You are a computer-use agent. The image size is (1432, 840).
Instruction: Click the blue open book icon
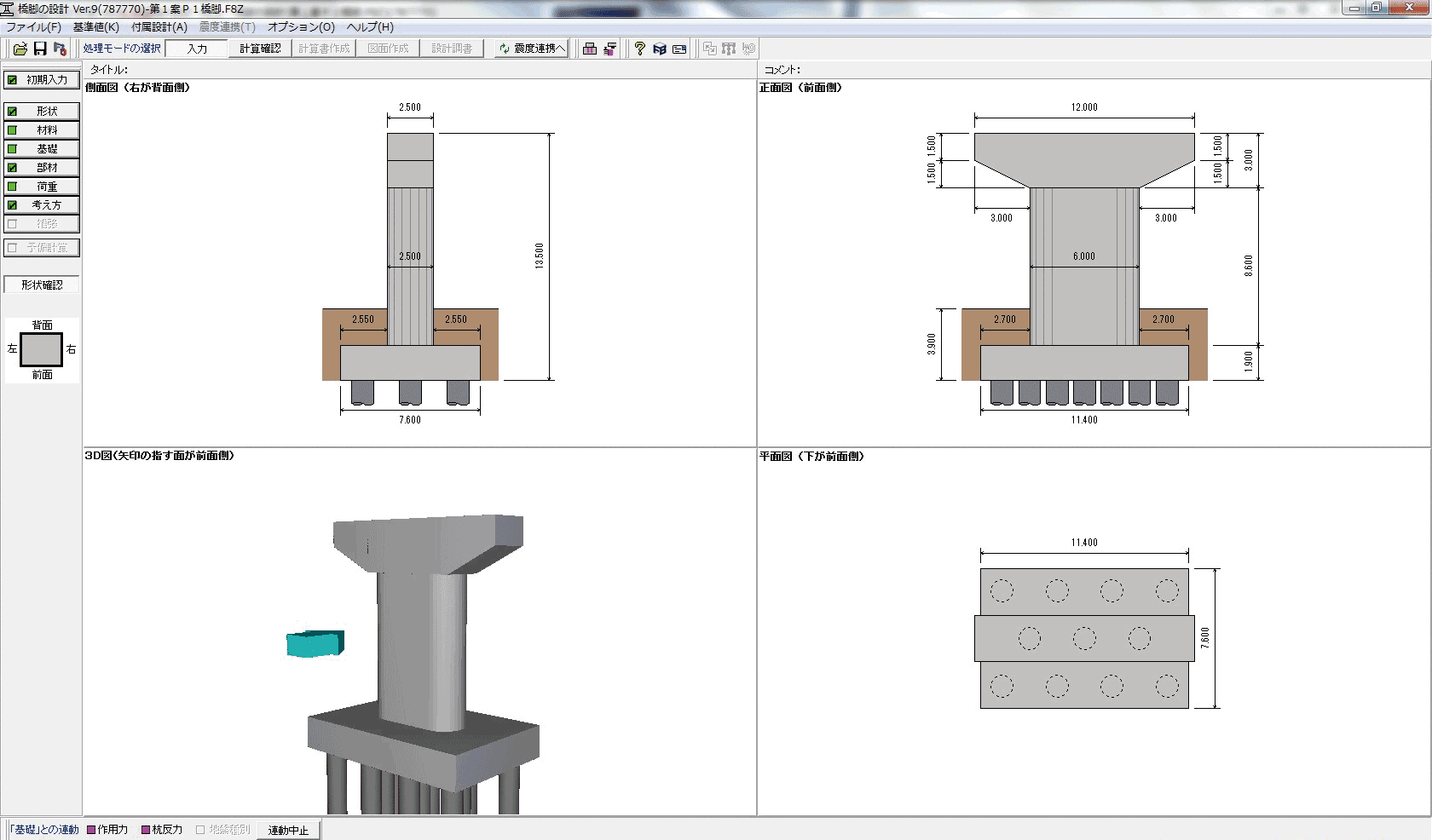click(x=660, y=49)
